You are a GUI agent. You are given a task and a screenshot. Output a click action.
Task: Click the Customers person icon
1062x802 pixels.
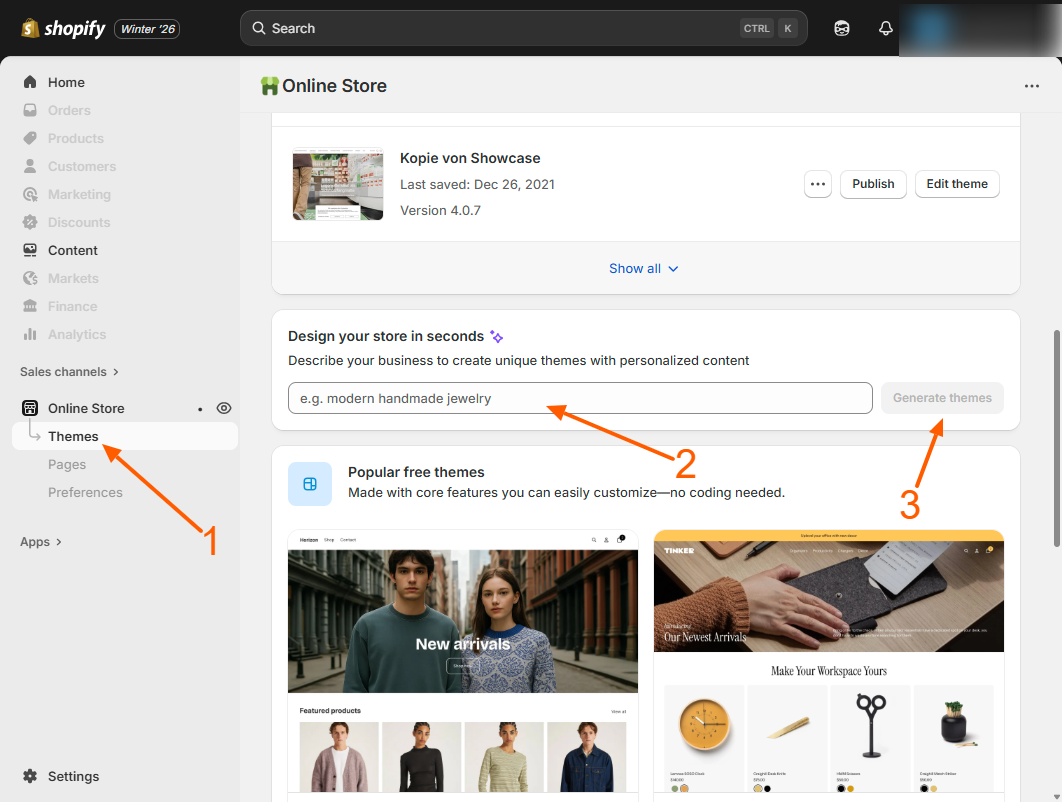point(30,166)
